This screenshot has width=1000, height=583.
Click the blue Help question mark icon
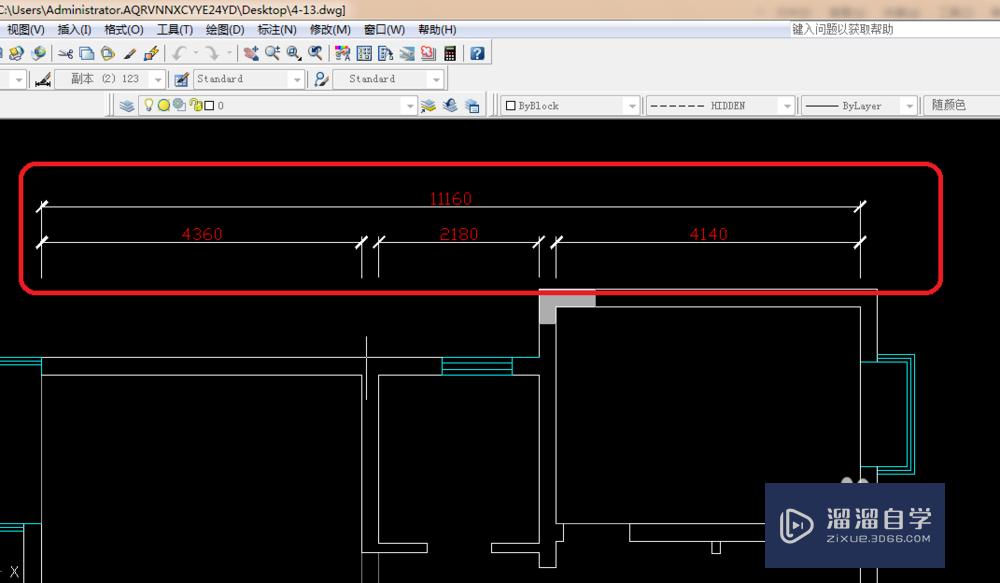[x=477, y=54]
